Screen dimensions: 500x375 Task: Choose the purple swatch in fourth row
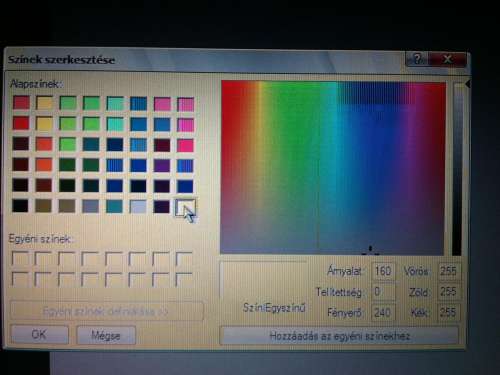(162, 165)
